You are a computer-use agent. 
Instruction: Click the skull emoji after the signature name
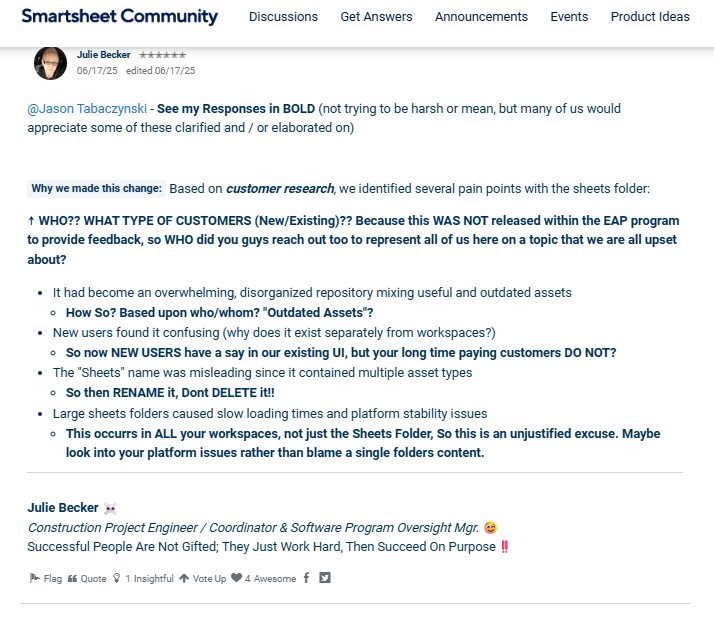point(110,508)
